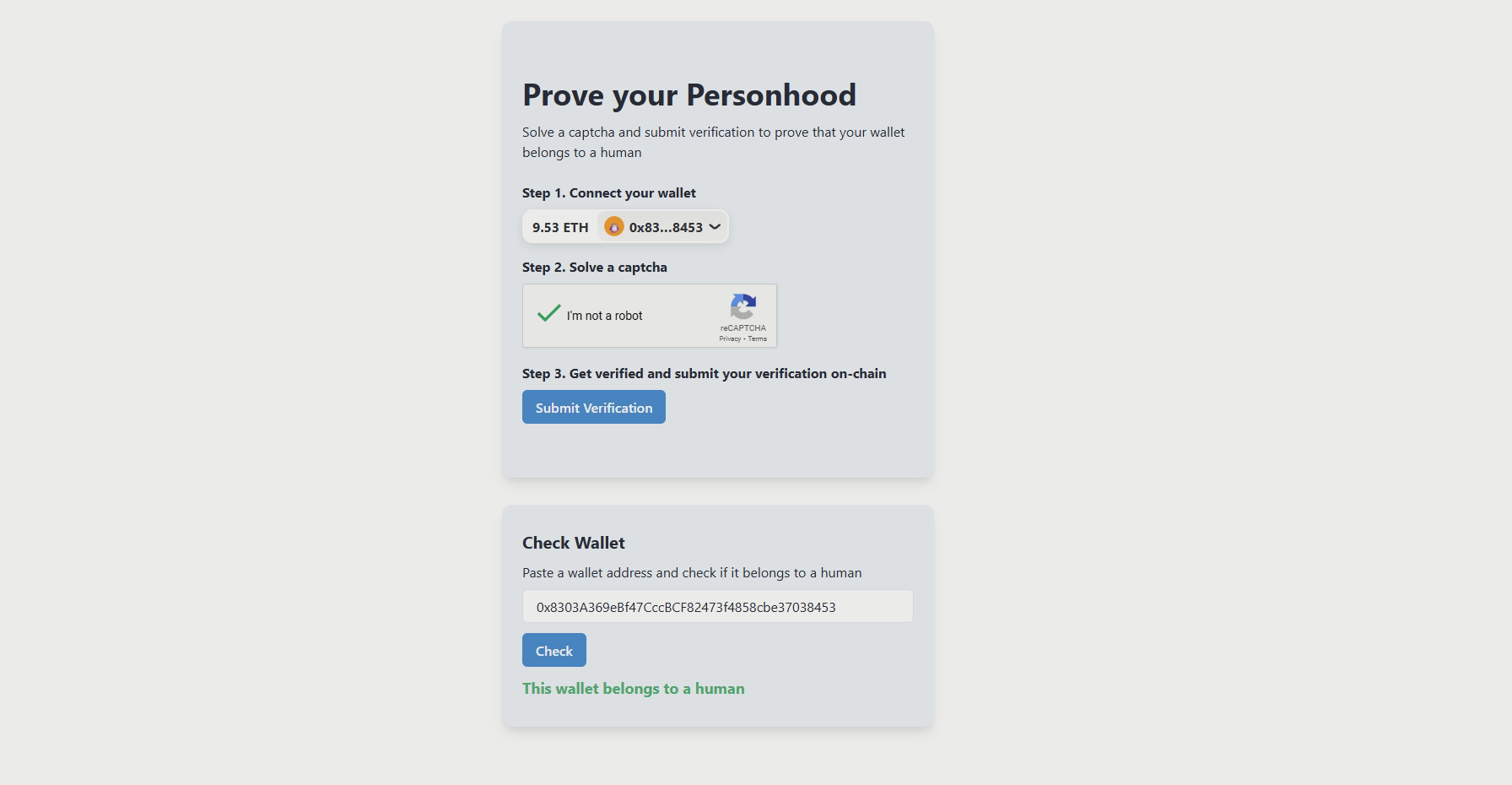1512x785 pixels.
Task: Click the "I'm not a robot" label
Action: click(604, 316)
